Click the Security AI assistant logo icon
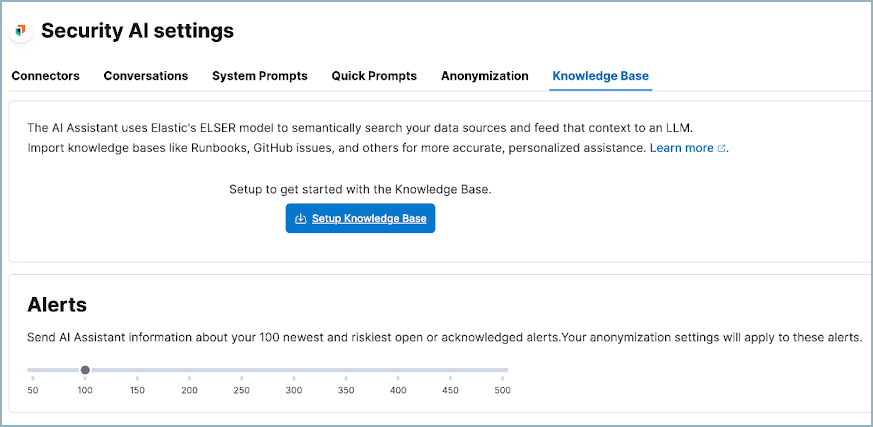 (21, 31)
